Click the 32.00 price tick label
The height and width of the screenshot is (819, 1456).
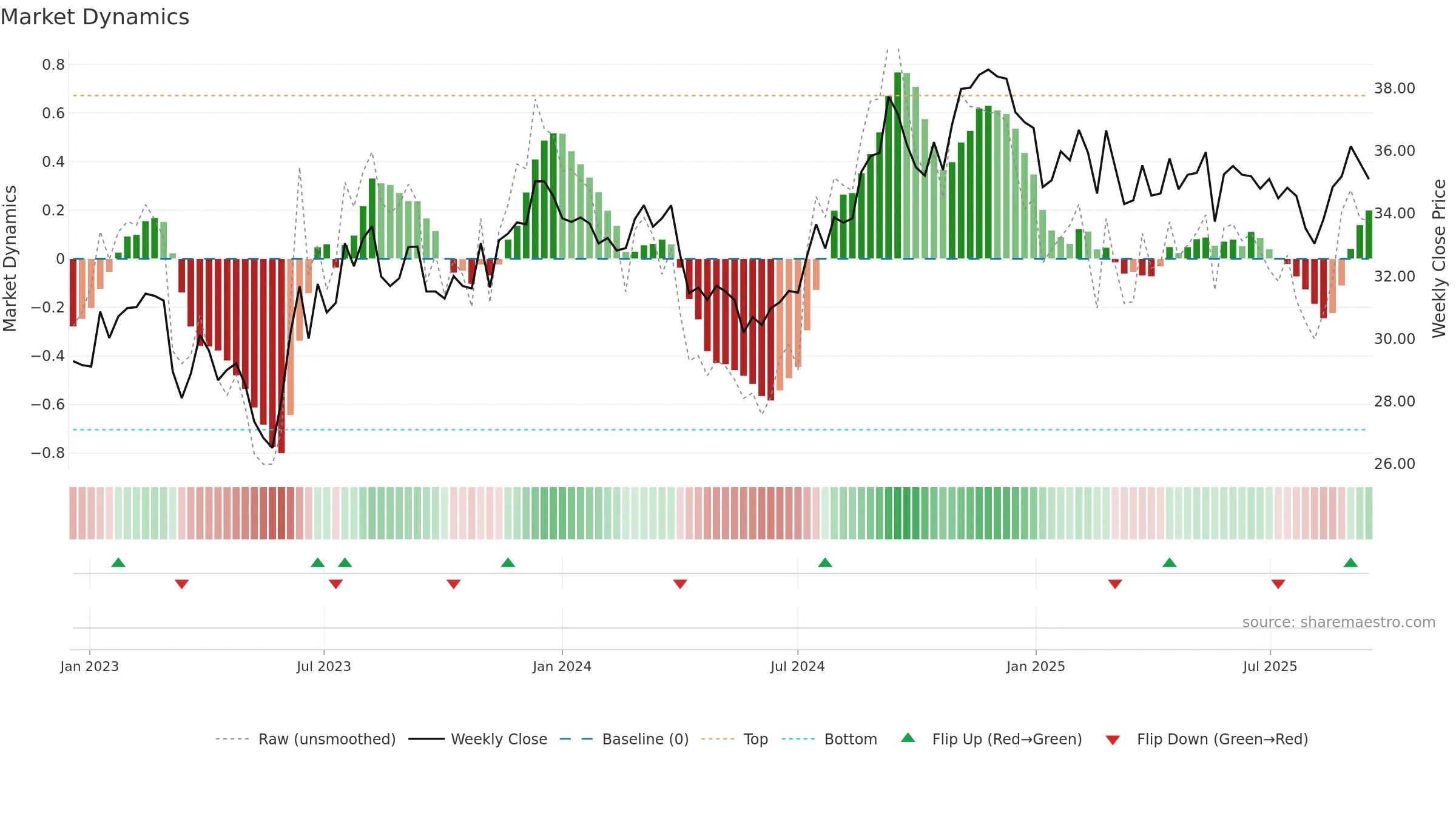point(1395,277)
